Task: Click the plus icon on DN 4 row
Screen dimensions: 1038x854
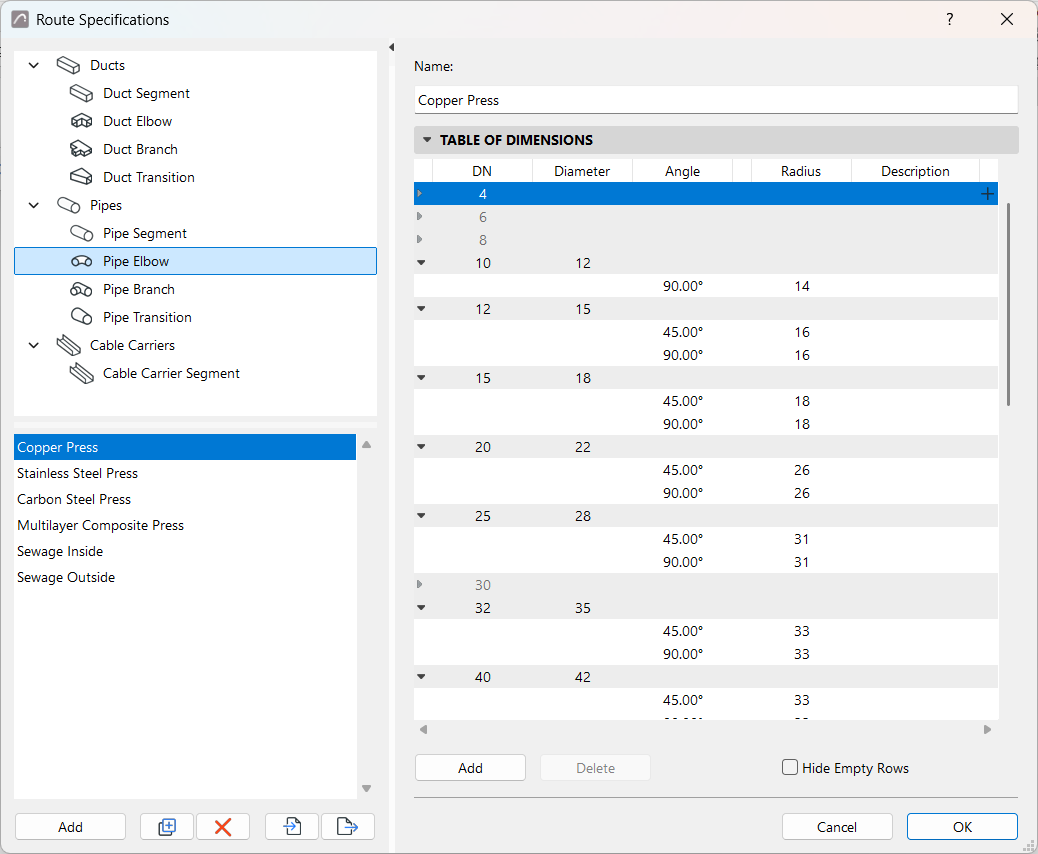Action: pos(987,194)
